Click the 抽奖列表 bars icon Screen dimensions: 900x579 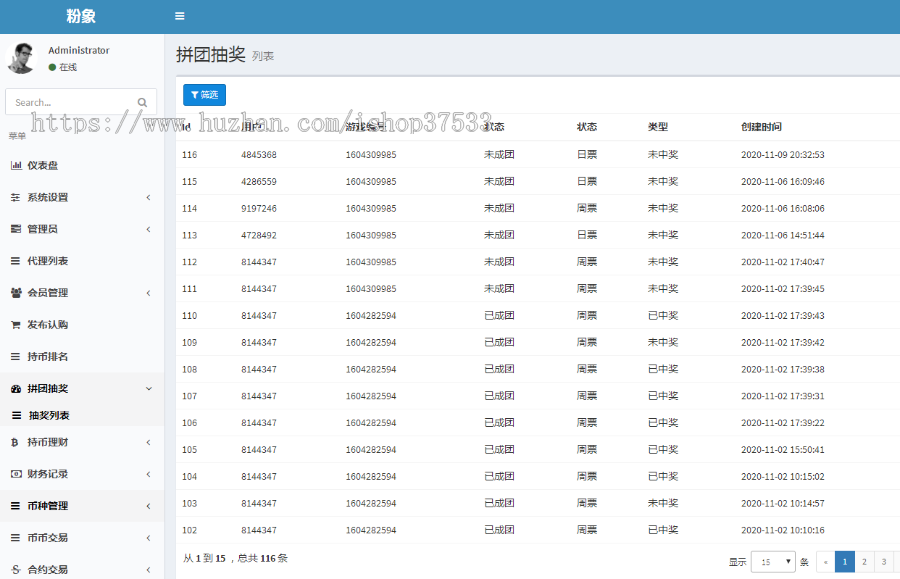click(x=17, y=415)
